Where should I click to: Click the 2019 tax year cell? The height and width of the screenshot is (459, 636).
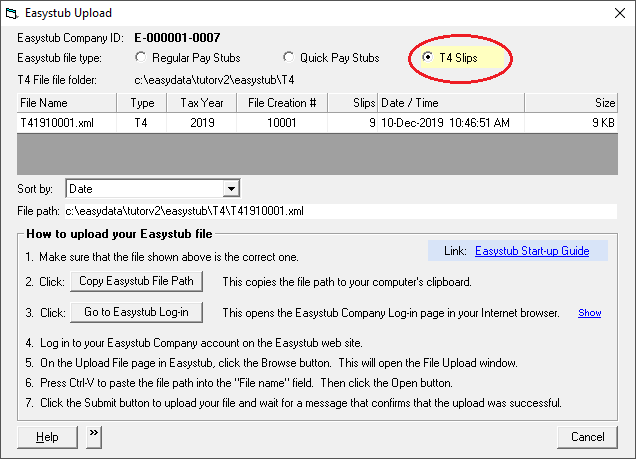(x=202, y=123)
